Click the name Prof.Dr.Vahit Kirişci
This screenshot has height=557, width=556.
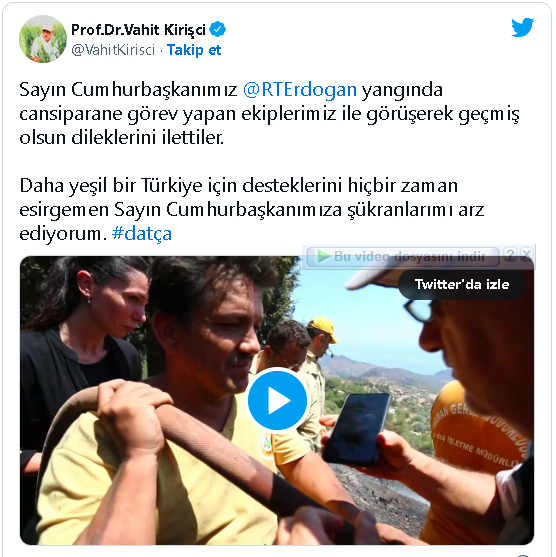[x=139, y=30]
